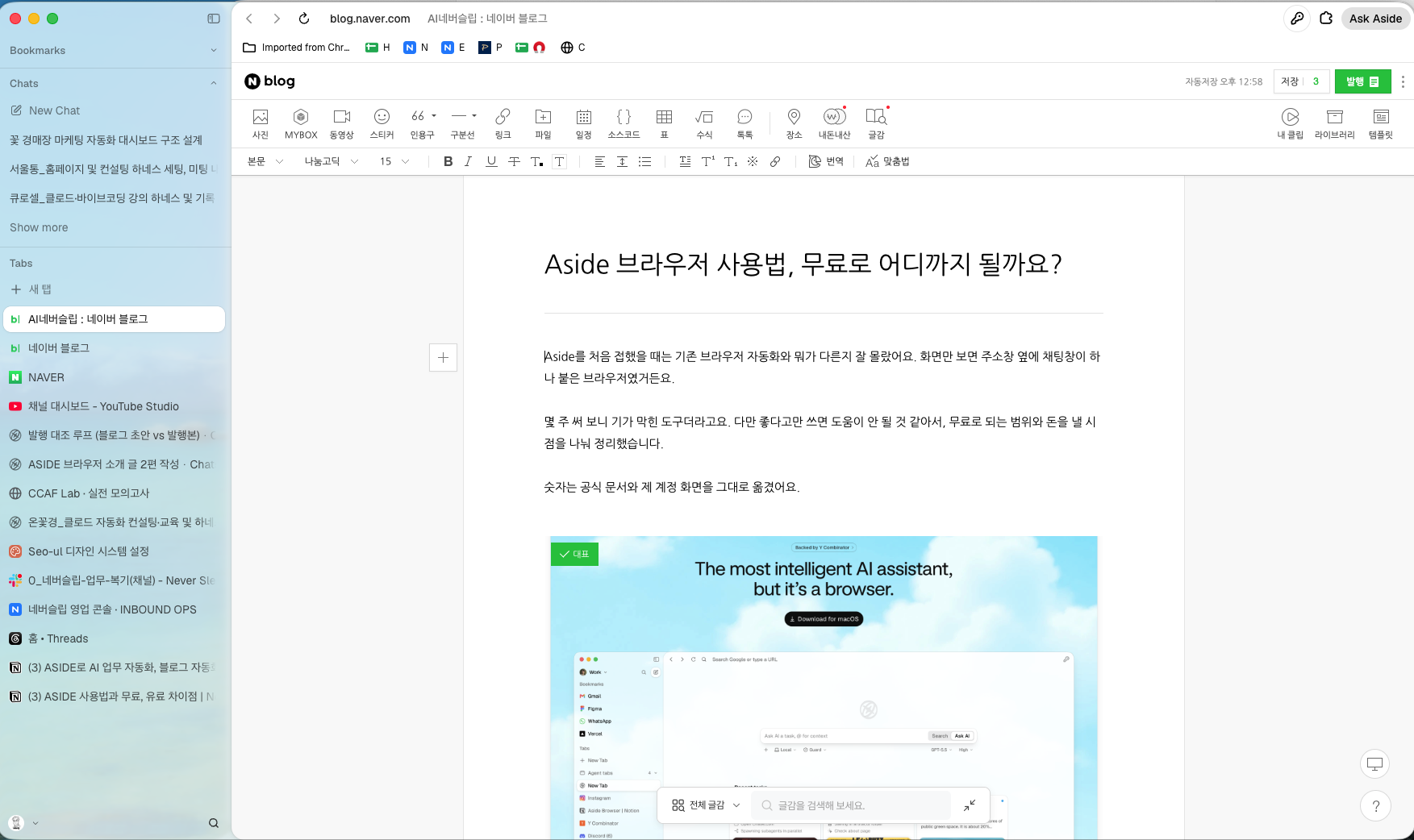The width and height of the screenshot is (1414, 840).
Task: Collapse the 글감 search panel
Action: point(970,805)
